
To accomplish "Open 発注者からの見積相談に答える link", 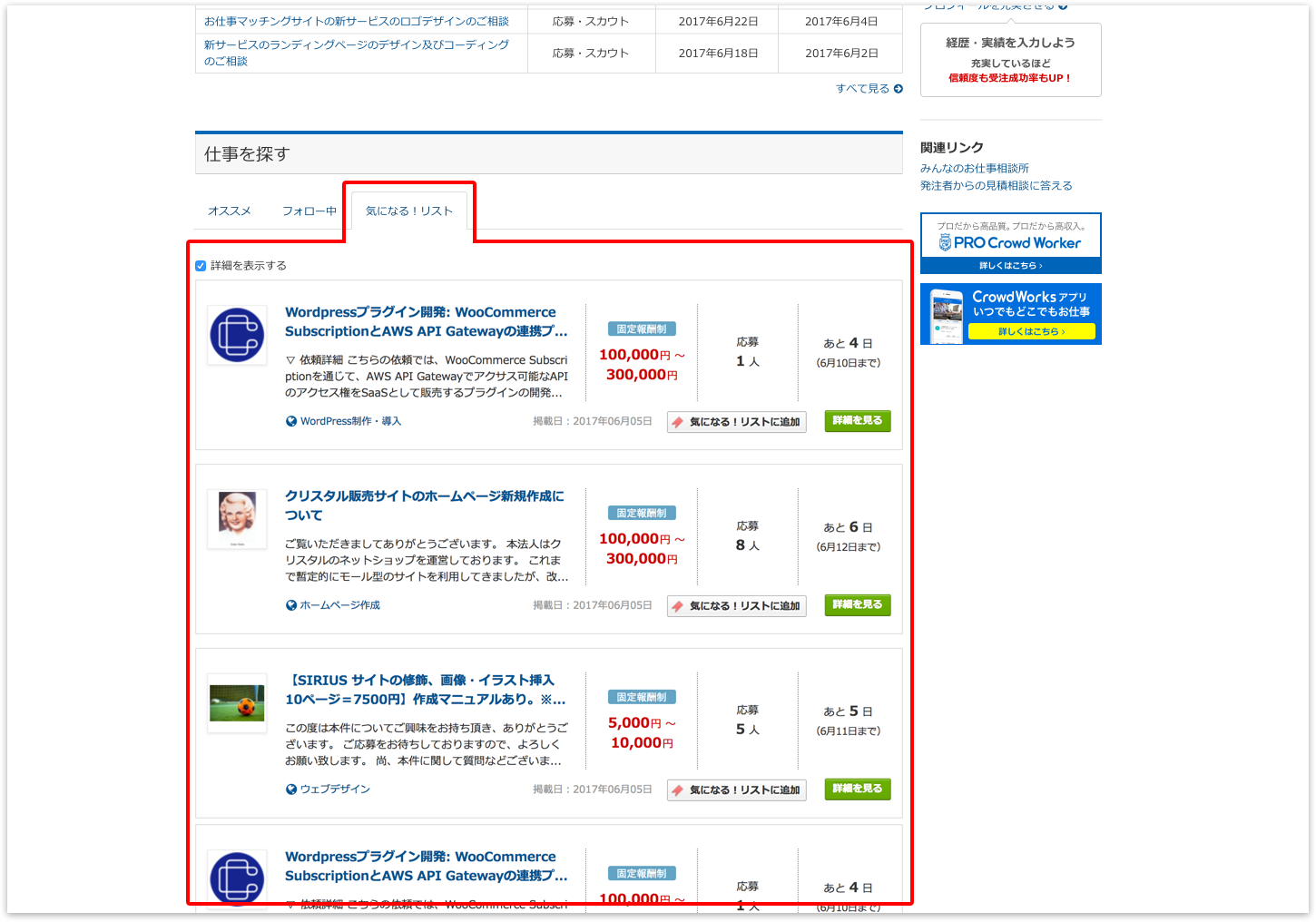I will pos(996,186).
